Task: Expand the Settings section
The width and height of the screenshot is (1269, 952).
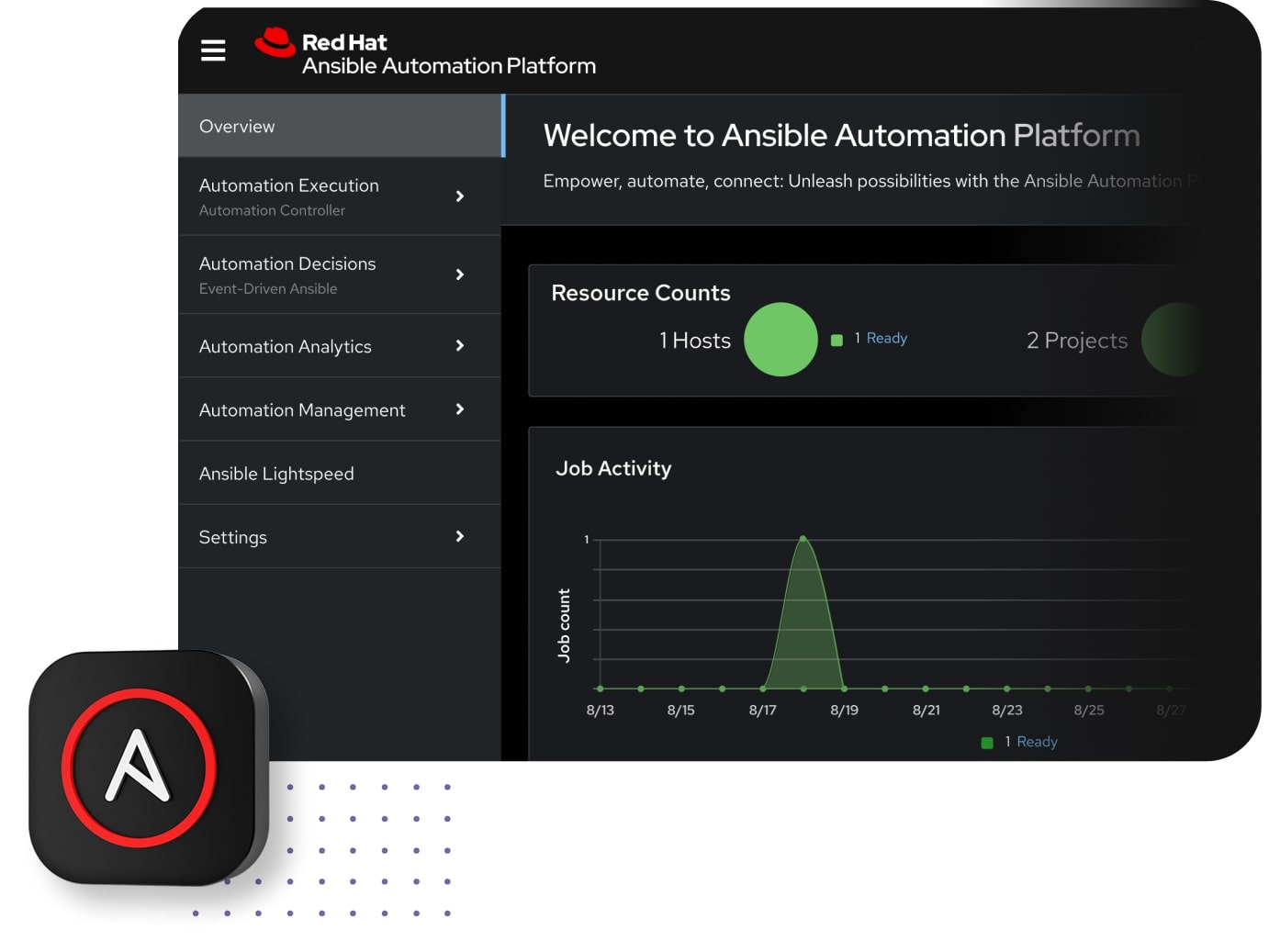Action: pos(459,536)
